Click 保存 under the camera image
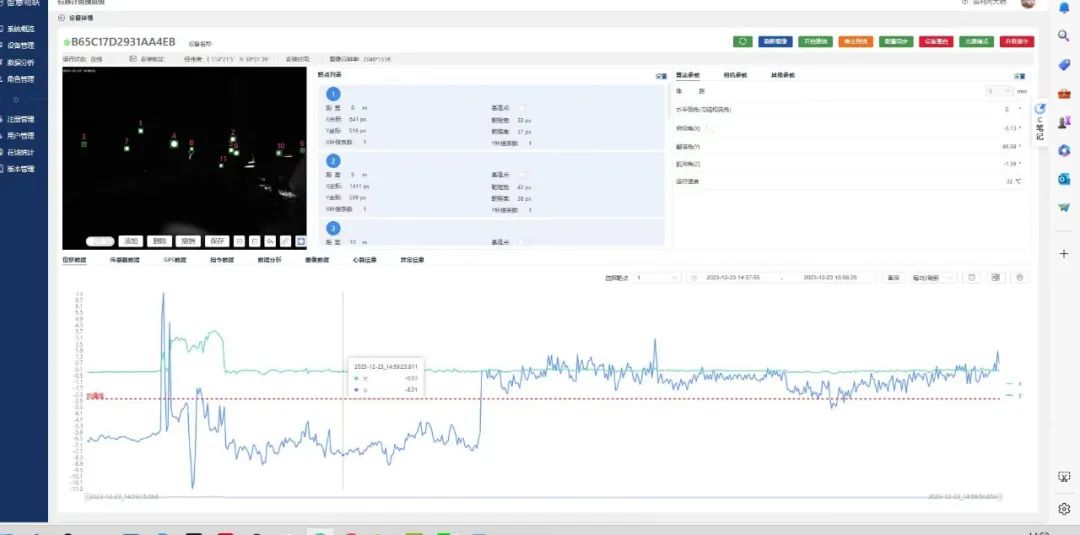The height and width of the screenshot is (535, 1080). pyautogui.click(x=216, y=241)
